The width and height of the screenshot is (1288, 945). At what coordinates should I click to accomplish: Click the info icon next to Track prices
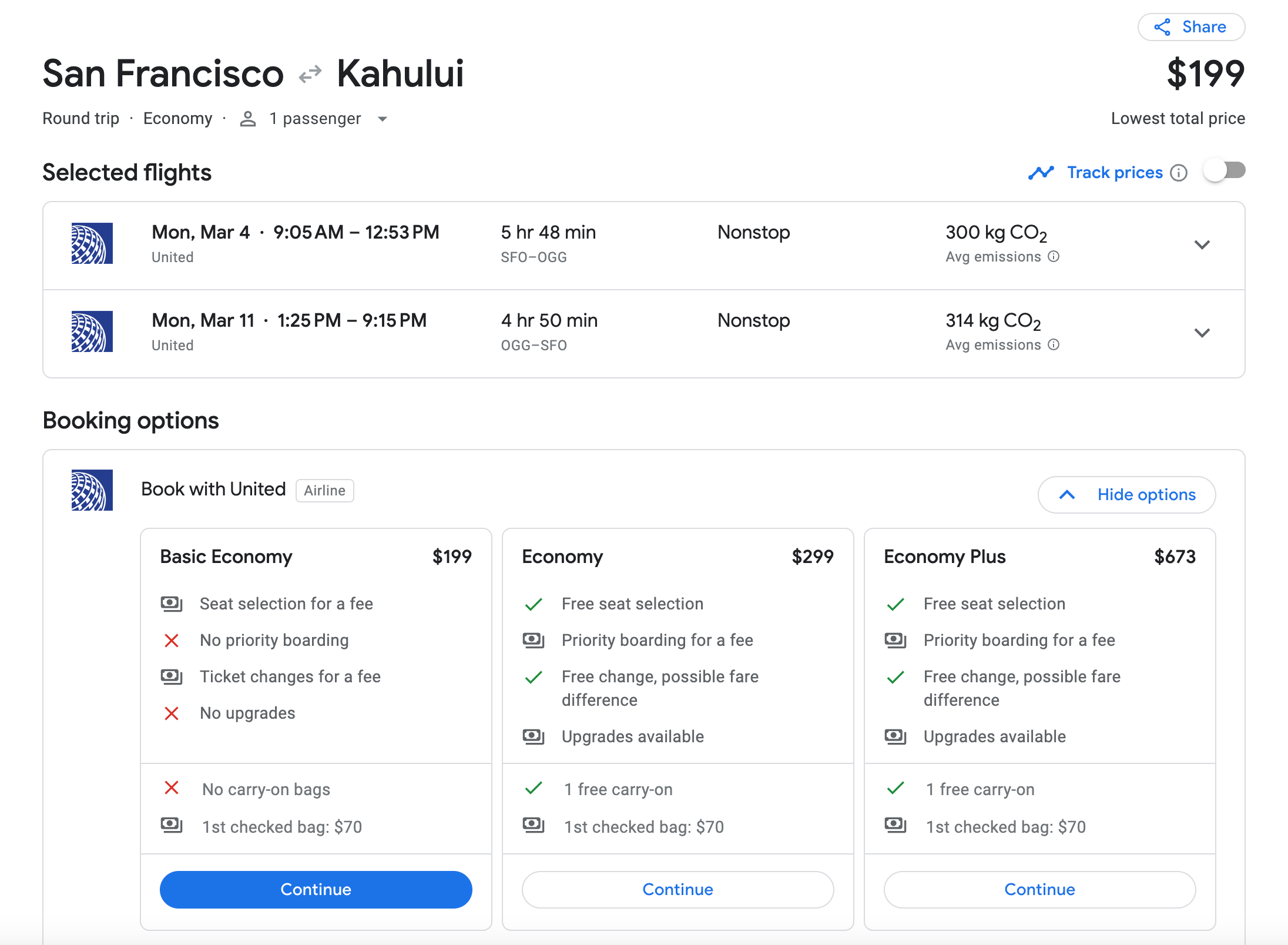click(x=1178, y=173)
